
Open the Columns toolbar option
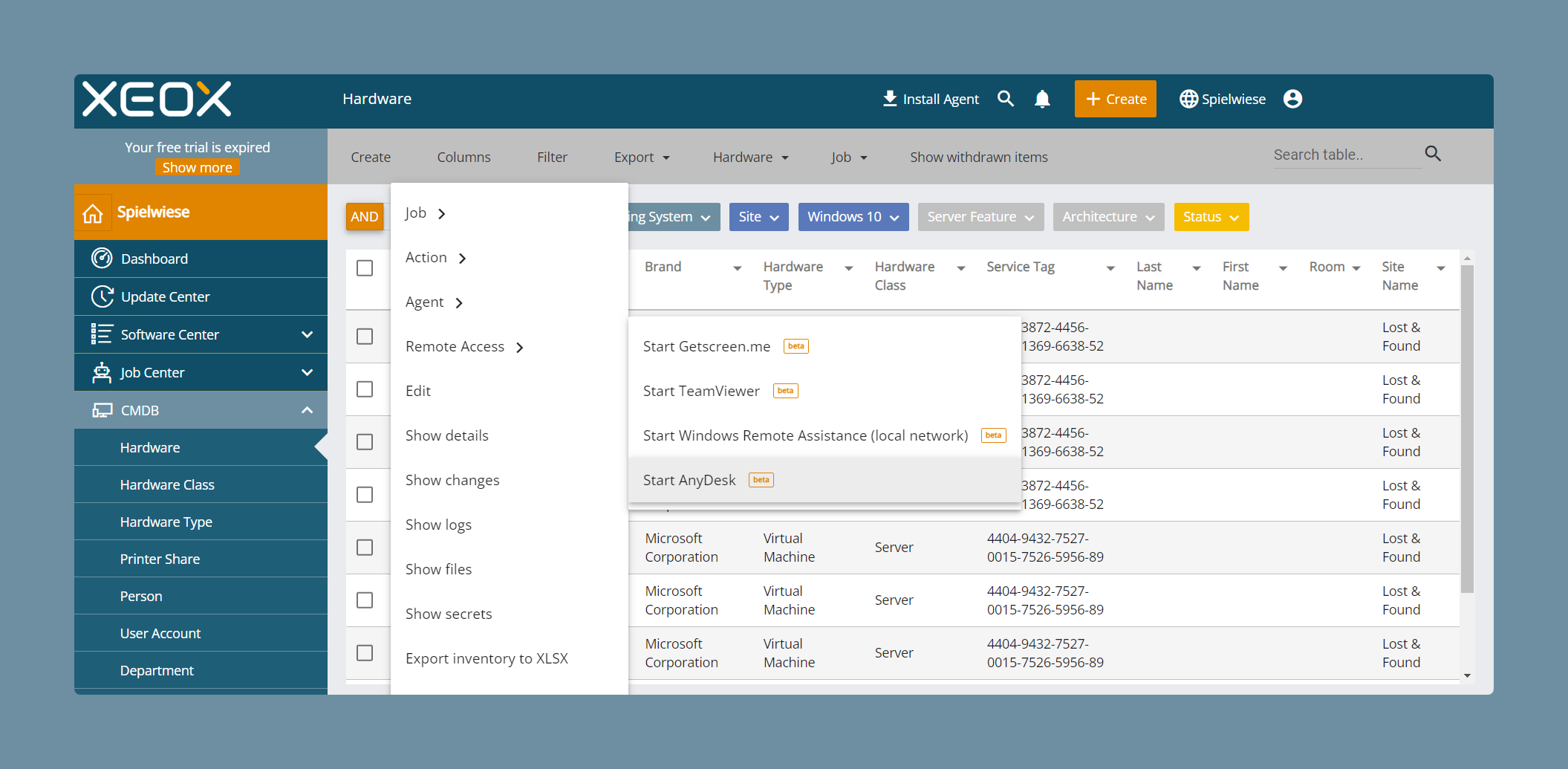(464, 158)
